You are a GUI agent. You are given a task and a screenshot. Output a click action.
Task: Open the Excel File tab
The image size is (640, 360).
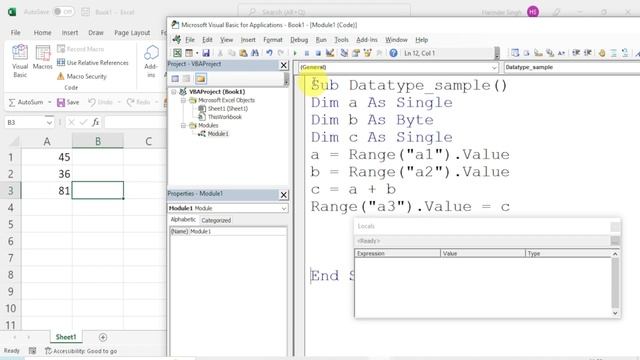point(16,33)
